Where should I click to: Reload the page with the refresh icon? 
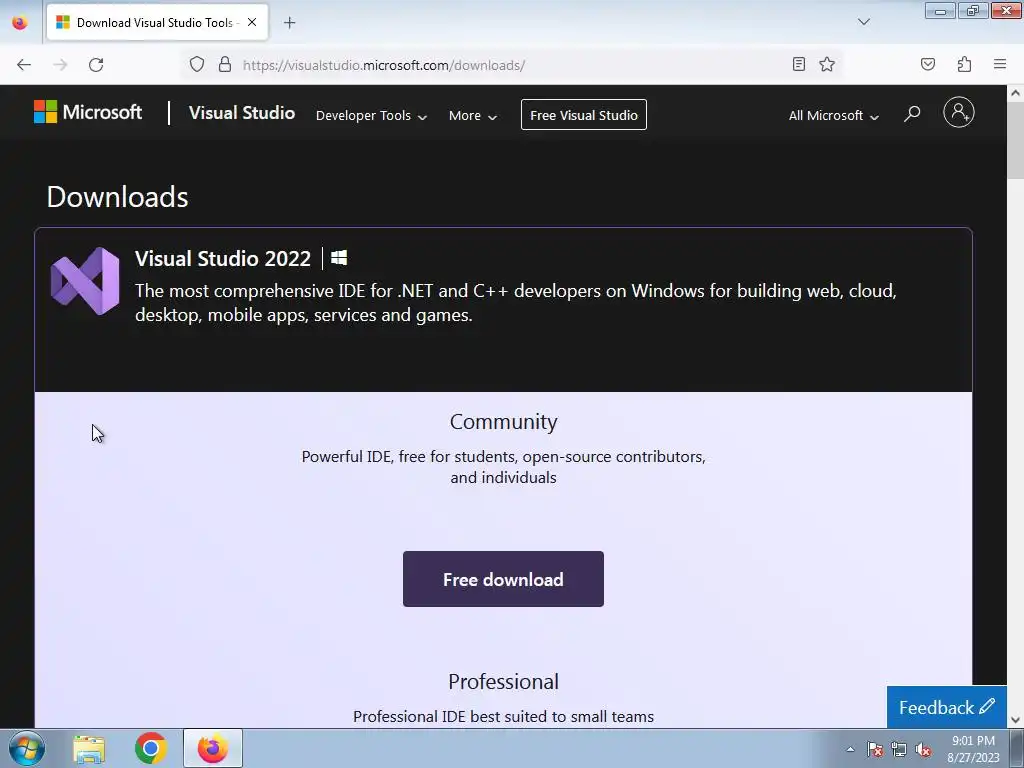tap(96, 65)
